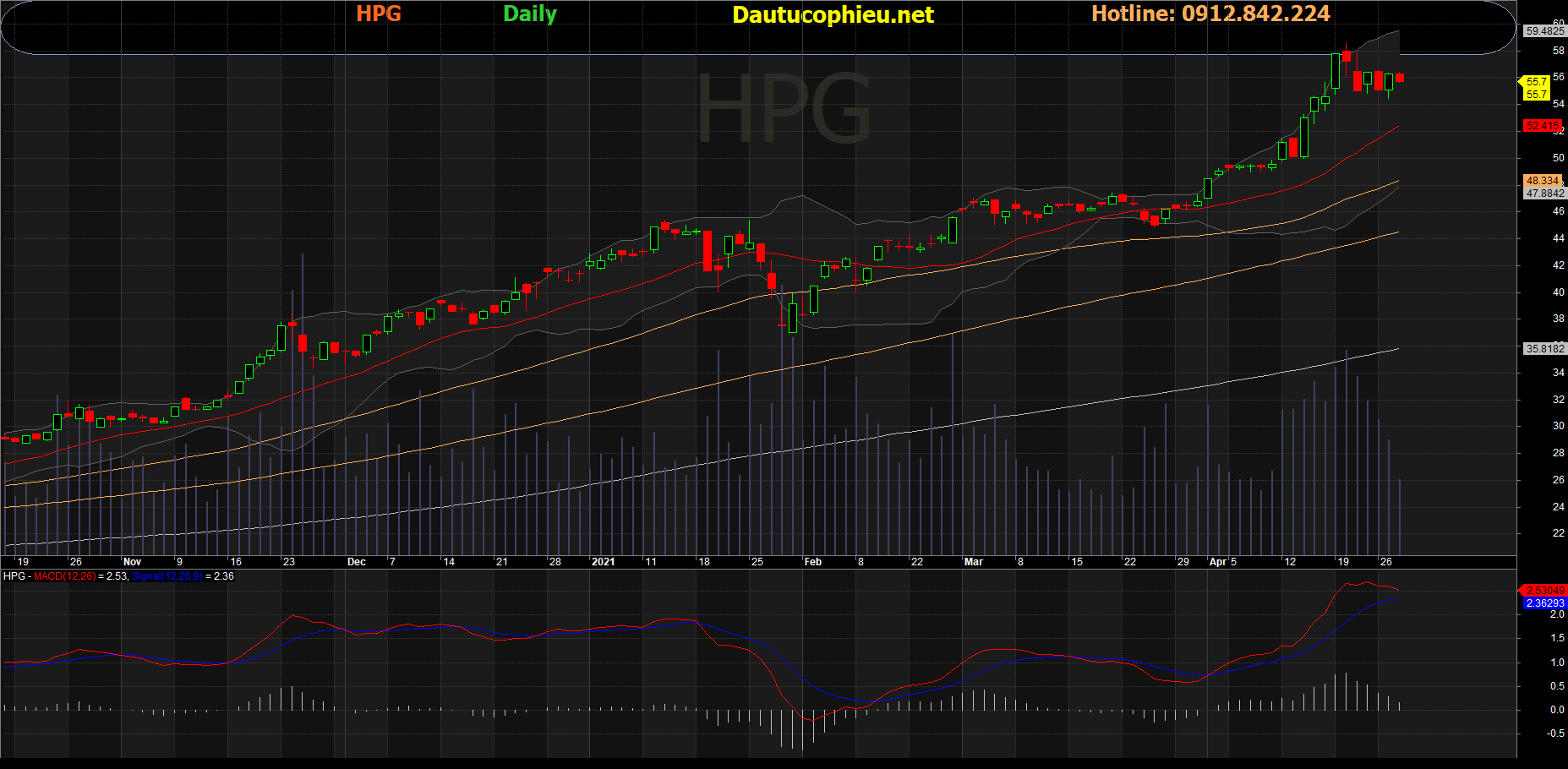Click the 2021 marker on date axis
The image size is (1568, 769).
click(x=603, y=562)
